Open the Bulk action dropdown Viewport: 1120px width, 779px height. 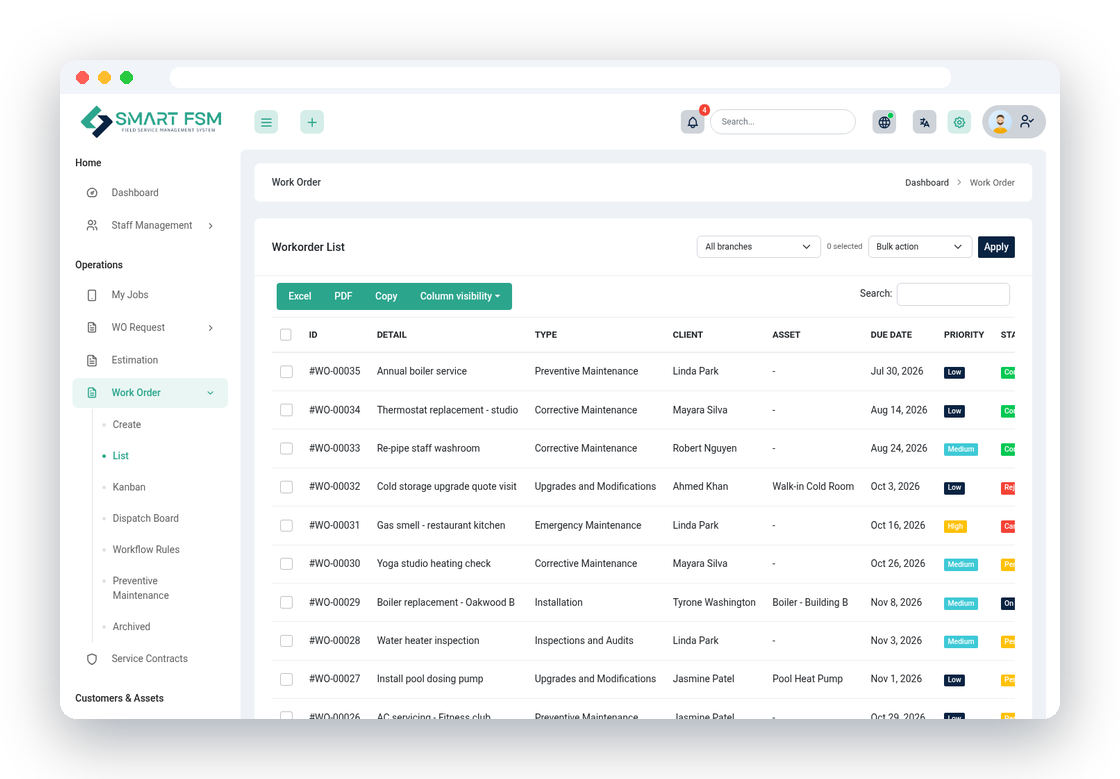(920, 247)
